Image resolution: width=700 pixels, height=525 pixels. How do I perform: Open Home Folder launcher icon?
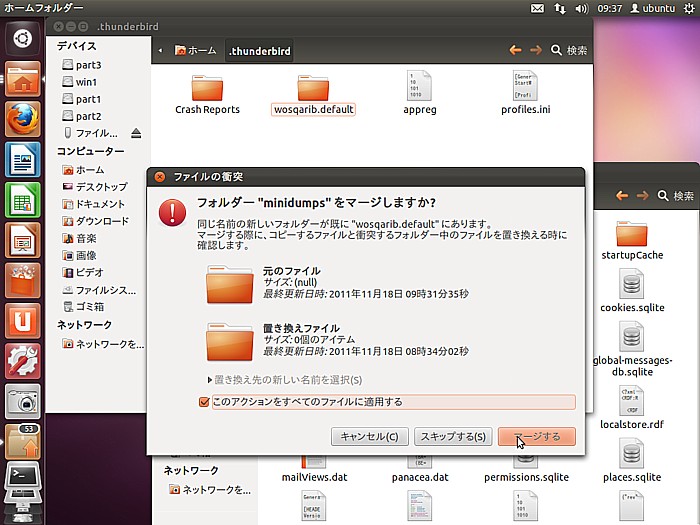pyautogui.click(x=22, y=79)
